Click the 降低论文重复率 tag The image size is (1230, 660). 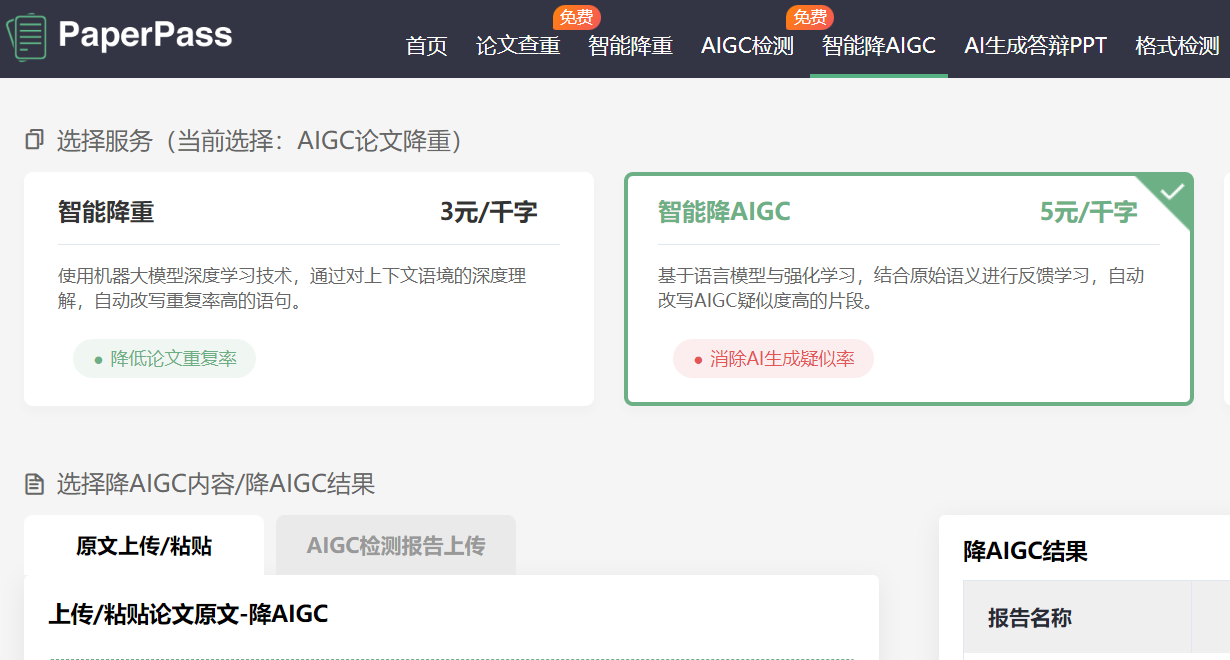click(x=164, y=359)
